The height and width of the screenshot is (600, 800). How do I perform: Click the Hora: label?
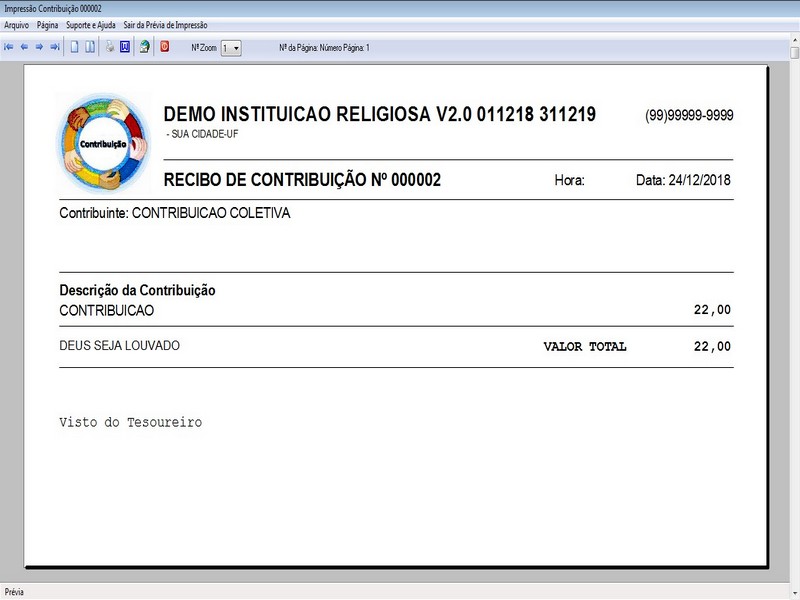[569, 180]
